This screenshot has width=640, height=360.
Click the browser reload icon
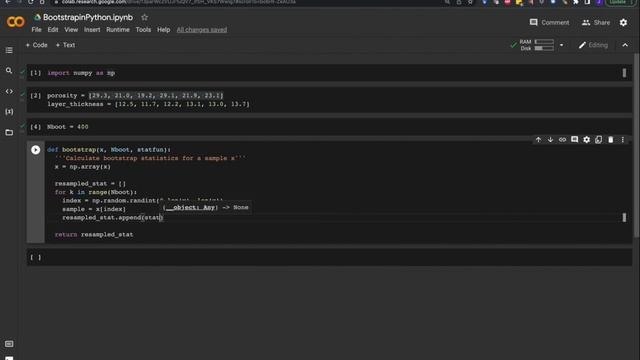click(31, 2)
